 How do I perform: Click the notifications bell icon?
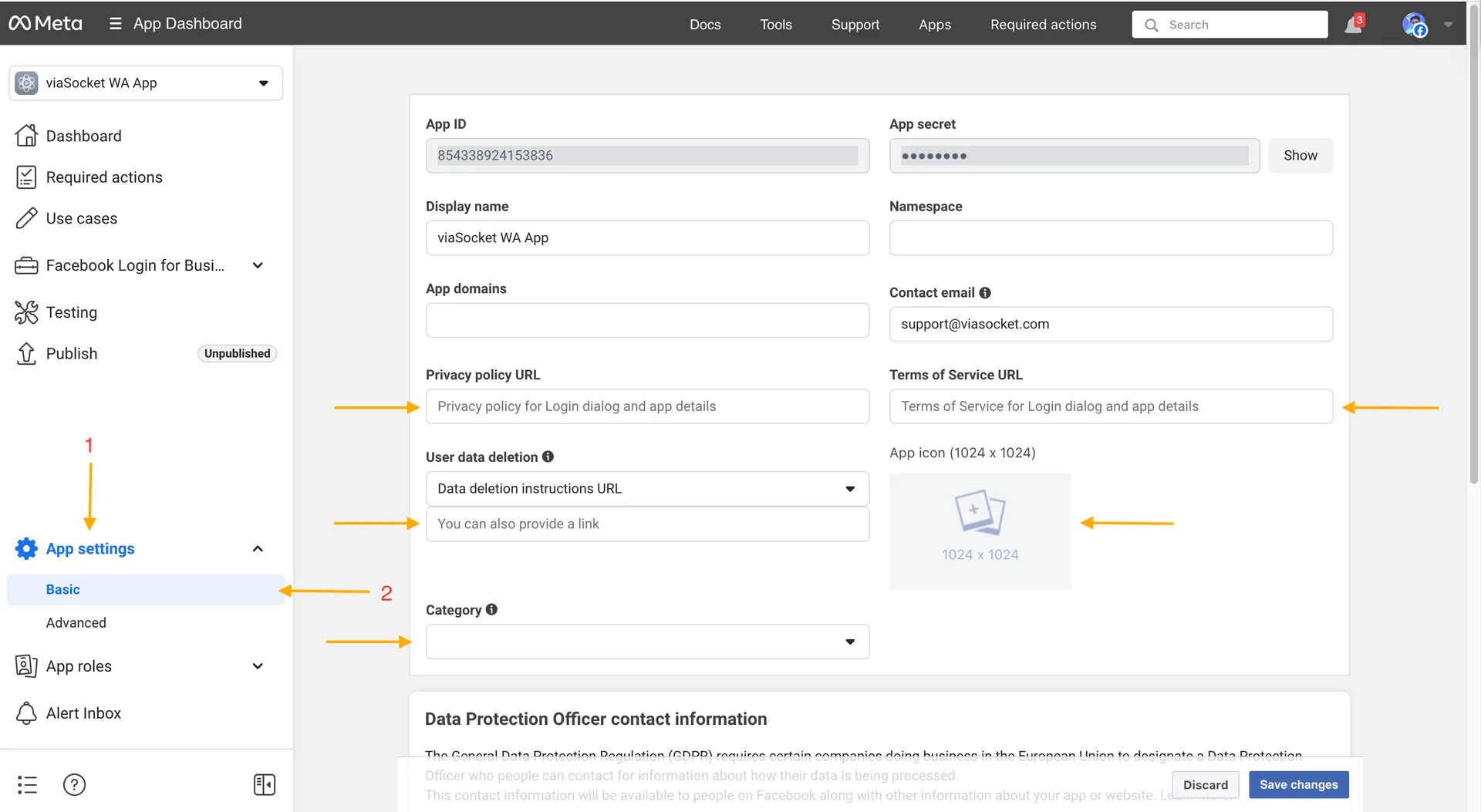(x=1353, y=25)
